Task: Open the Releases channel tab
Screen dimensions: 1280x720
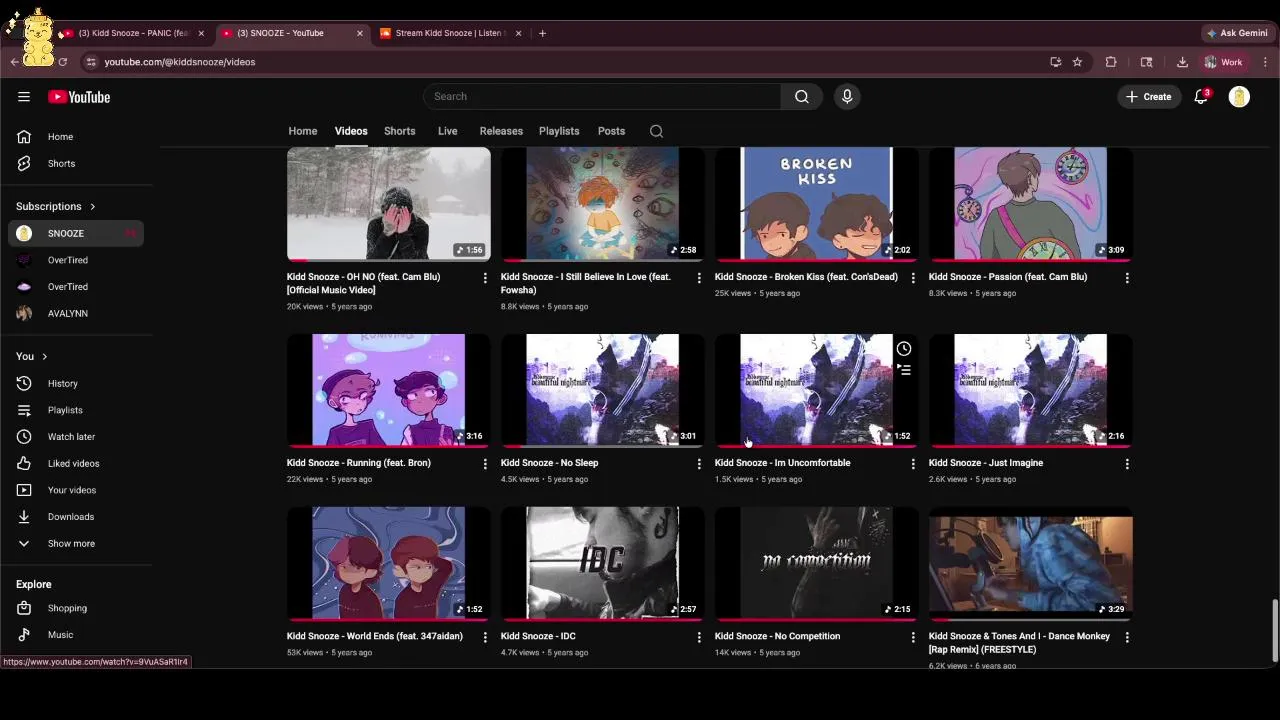Action: (x=501, y=131)
